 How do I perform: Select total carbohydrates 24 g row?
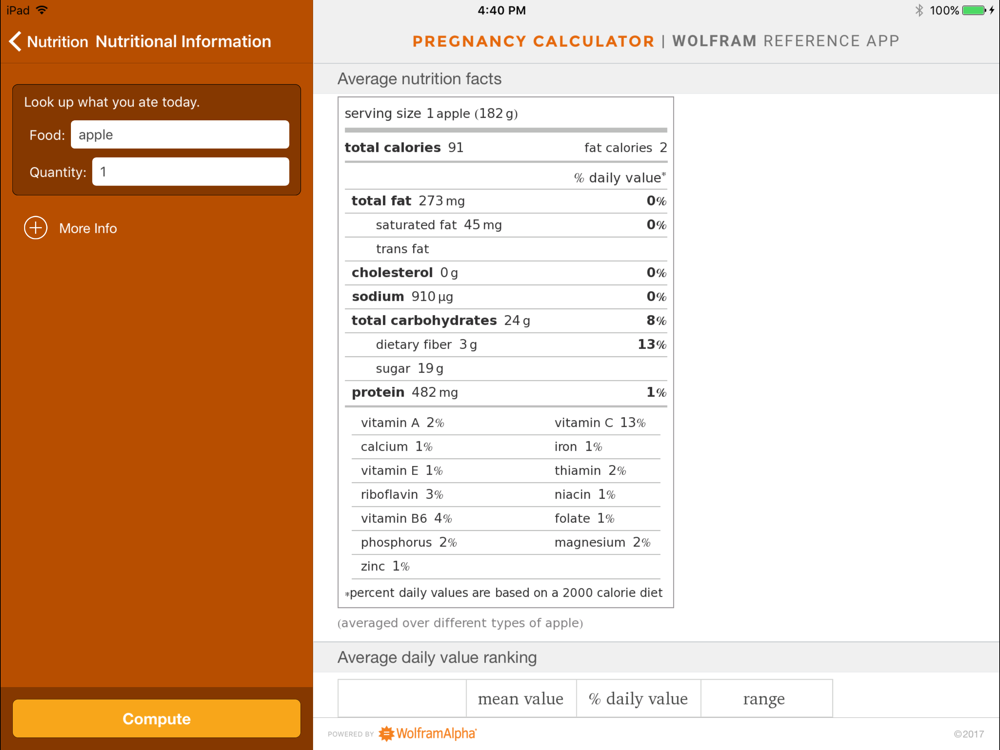[x=506, y=320]
